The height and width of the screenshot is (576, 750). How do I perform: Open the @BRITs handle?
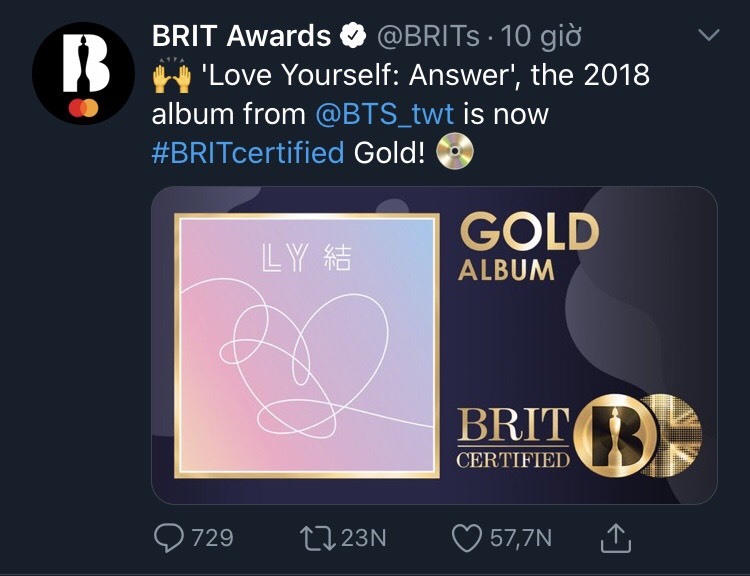pyautogui.click(x=428, y=36)
